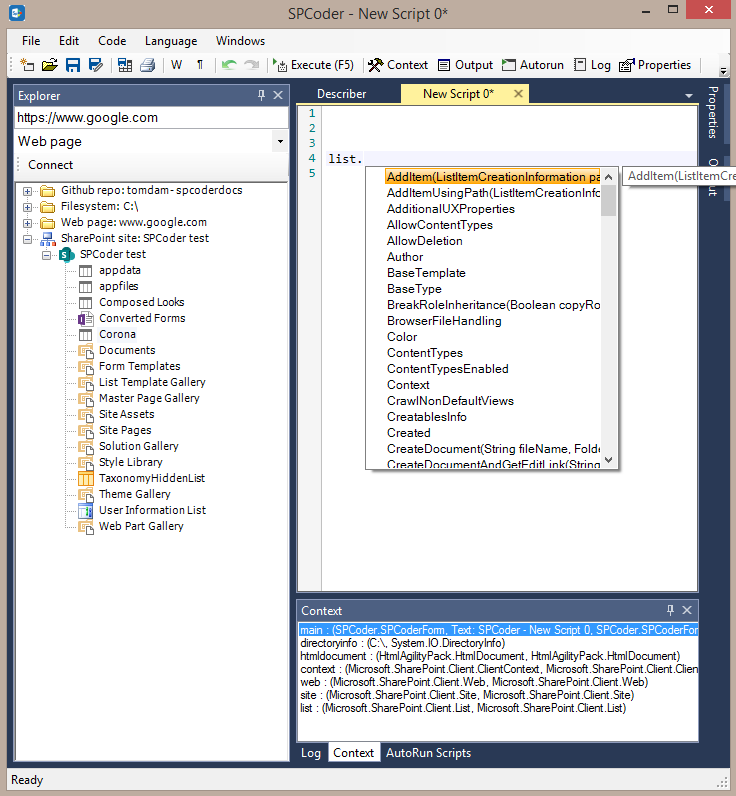Open the File menu
736x796 pixels.
(x=31, y=41)
